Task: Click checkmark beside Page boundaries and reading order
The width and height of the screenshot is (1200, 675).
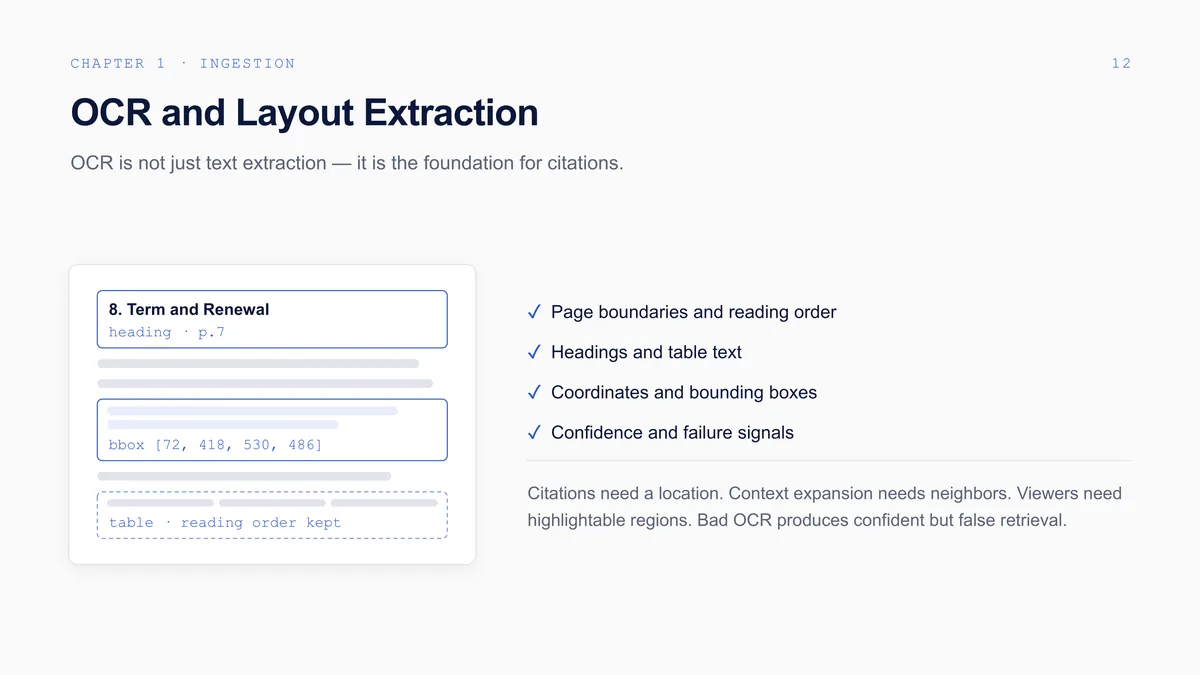Action: [x=534, y=312]
